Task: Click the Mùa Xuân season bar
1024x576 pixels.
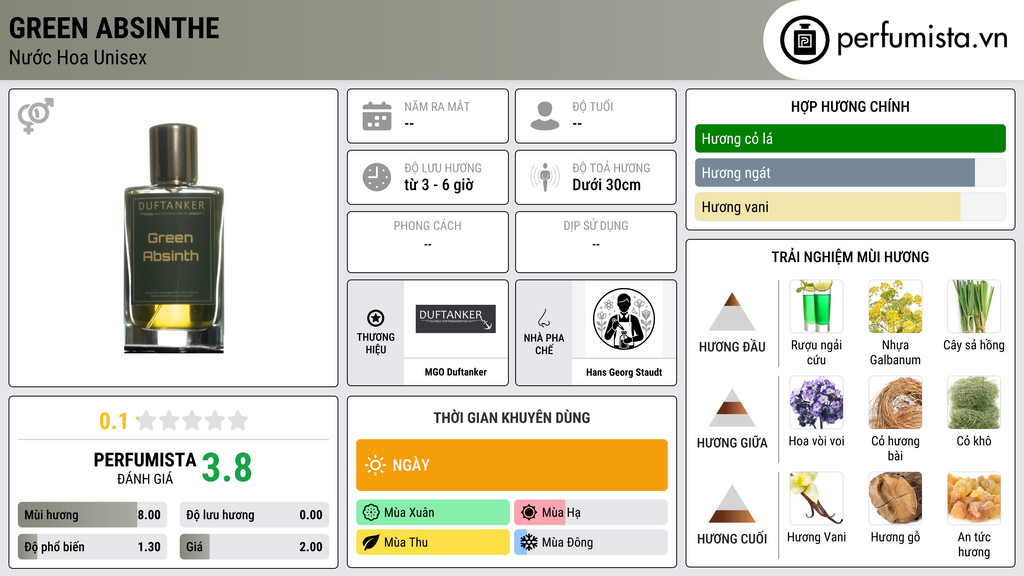Action: tap(433, 513)
